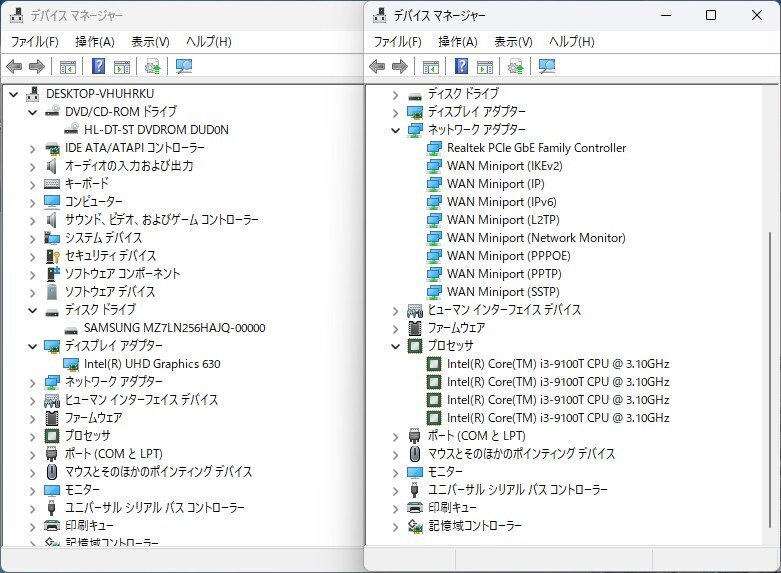Click help icon in right window toolbar

(462, 66)
